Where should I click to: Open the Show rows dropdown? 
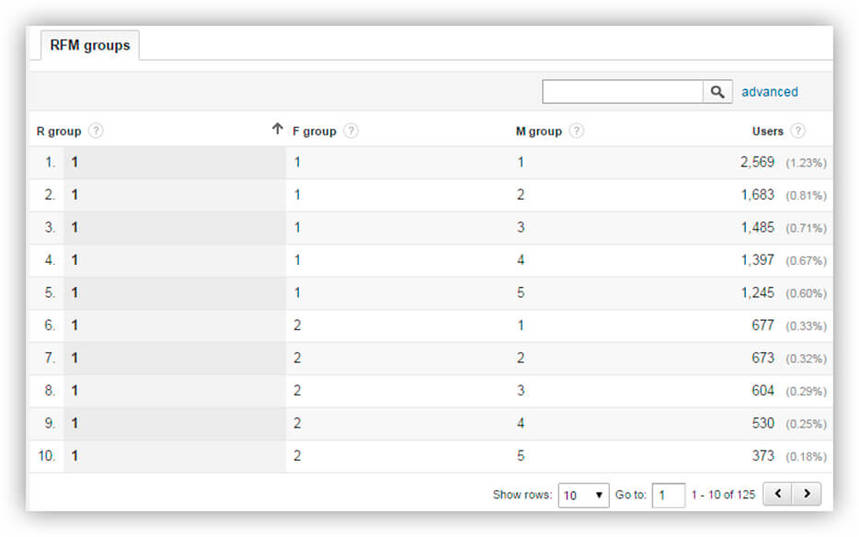point(583,494)
